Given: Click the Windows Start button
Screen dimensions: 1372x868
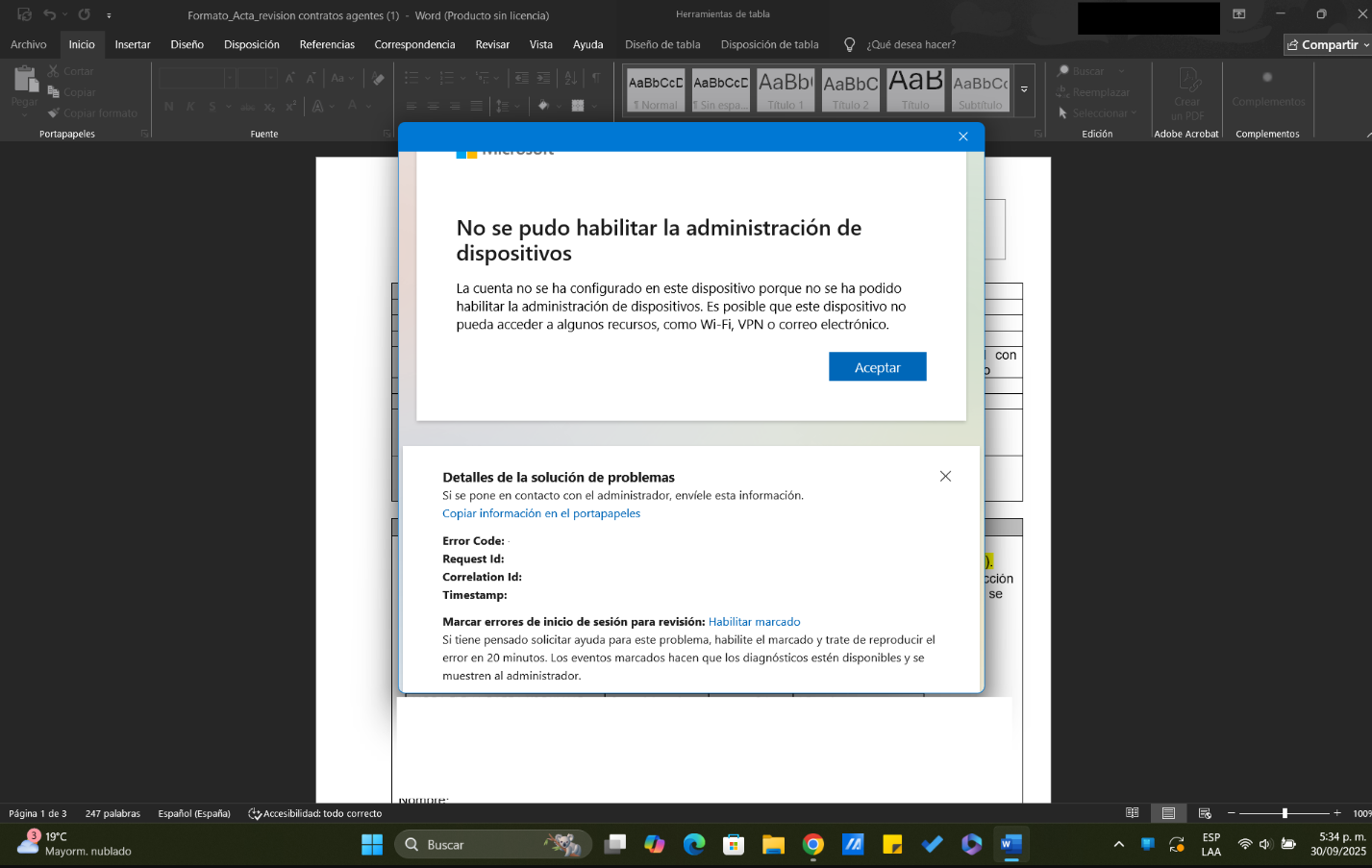Looking at the screenshot, I should coord(372,844).
